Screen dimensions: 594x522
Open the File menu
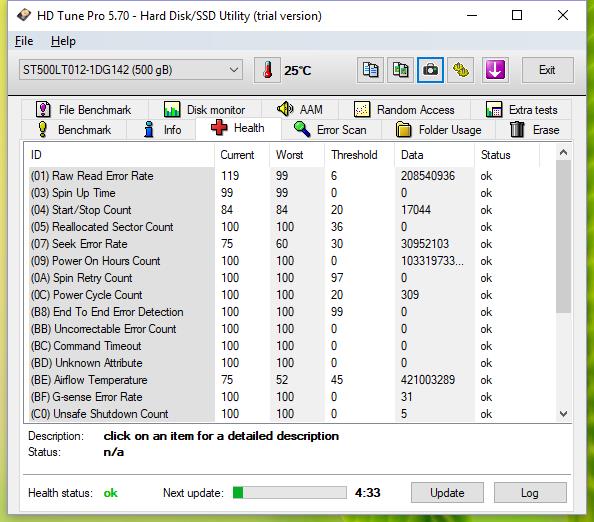(x=24, y=41)
